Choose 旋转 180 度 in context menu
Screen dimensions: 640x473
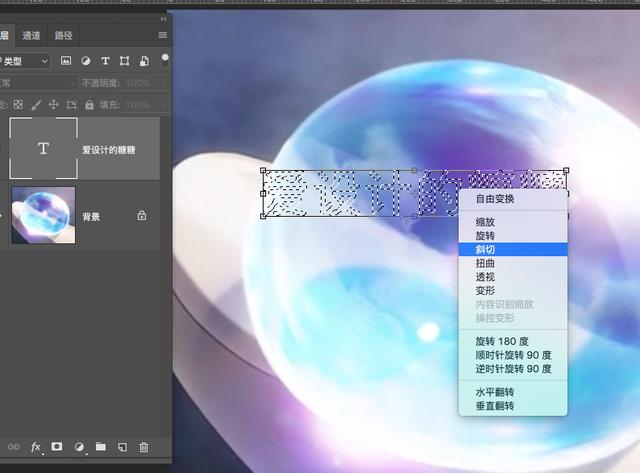pyautogui.click(x=513, y=341)
